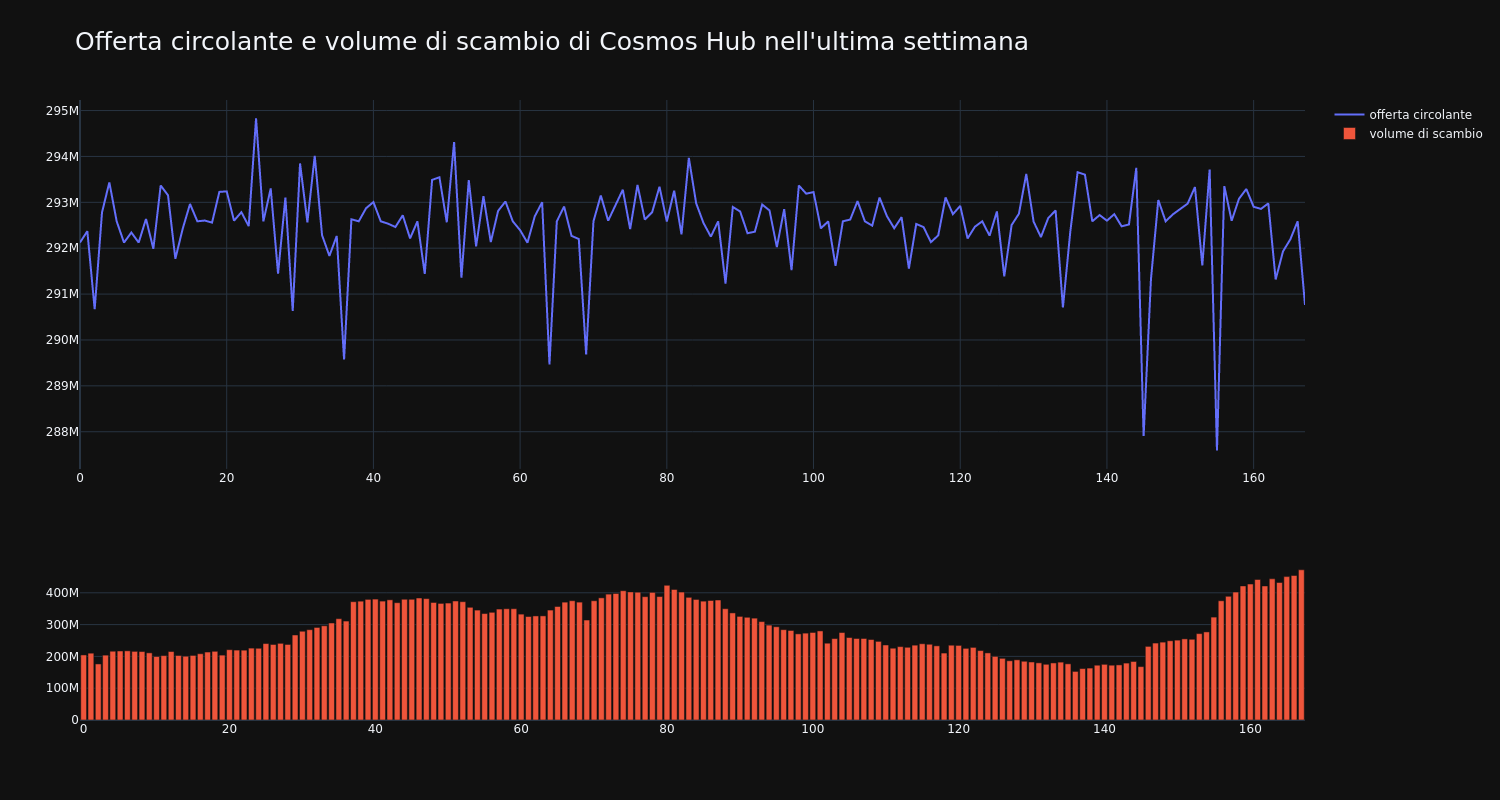Click the first volume bar at x=0
Image resolution: width=1500 pixels, height=800 pixels.
83,688
